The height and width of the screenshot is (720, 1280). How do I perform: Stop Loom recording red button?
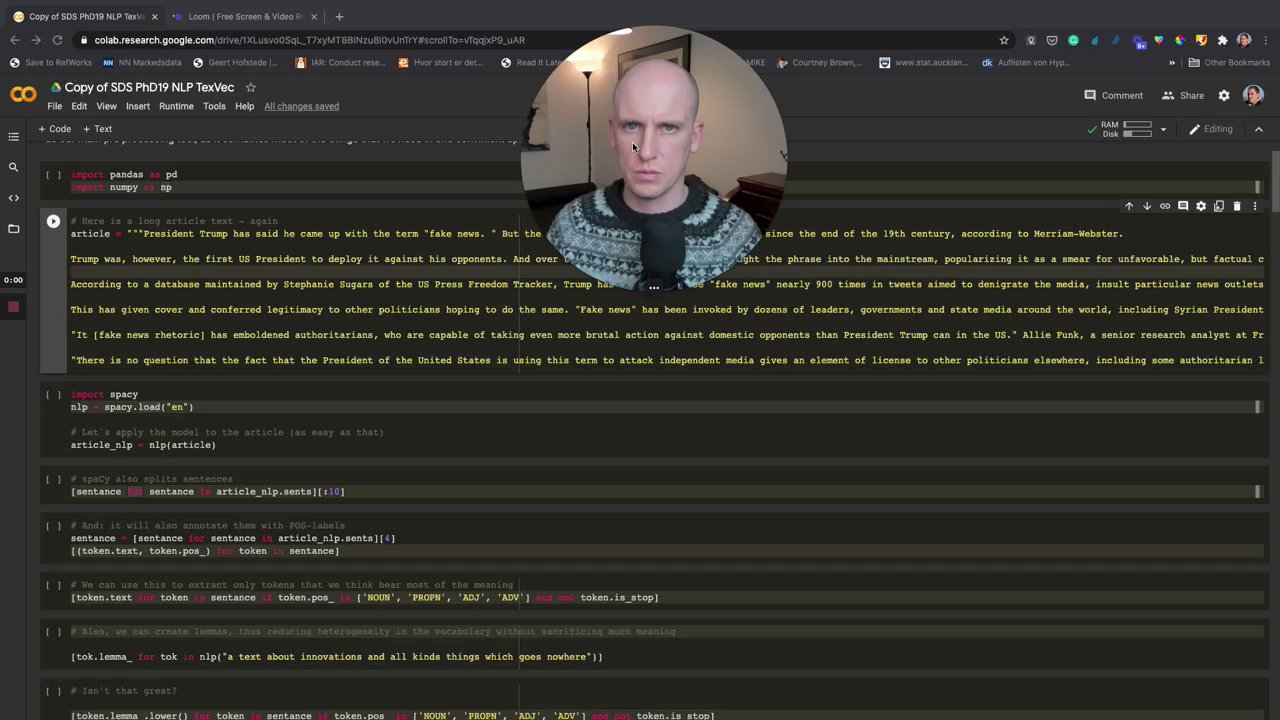click(x=13, y=307)
